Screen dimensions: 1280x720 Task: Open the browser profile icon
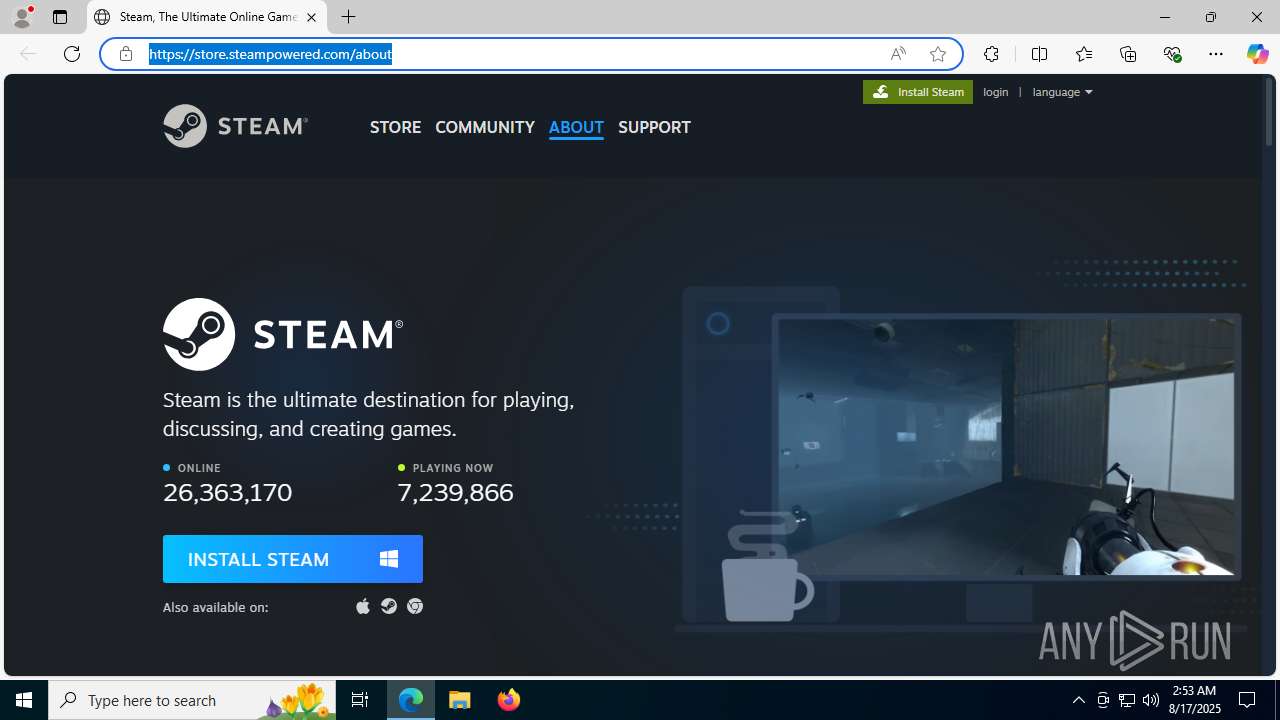coord(22,17)
